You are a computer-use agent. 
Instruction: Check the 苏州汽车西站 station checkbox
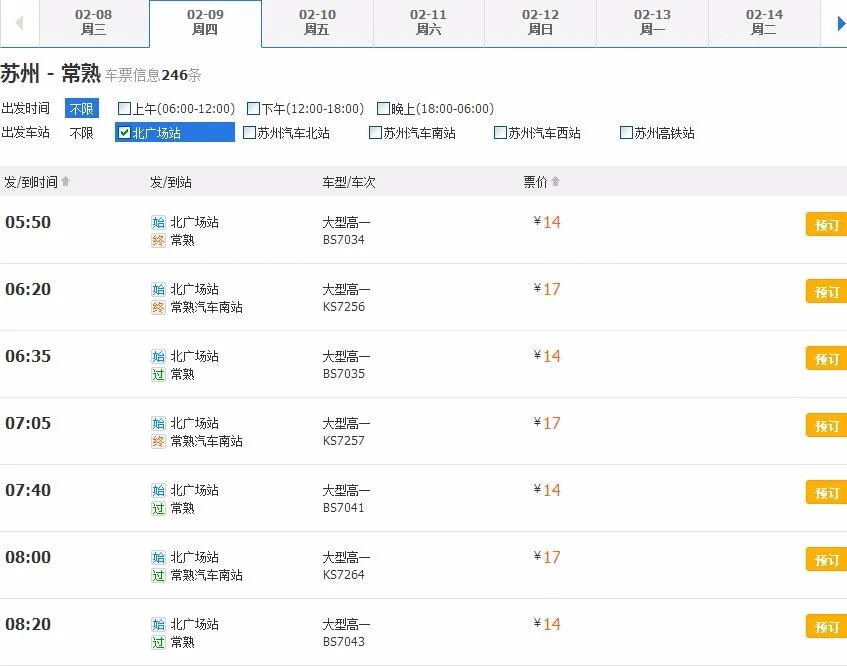click(x=499, y=131)
